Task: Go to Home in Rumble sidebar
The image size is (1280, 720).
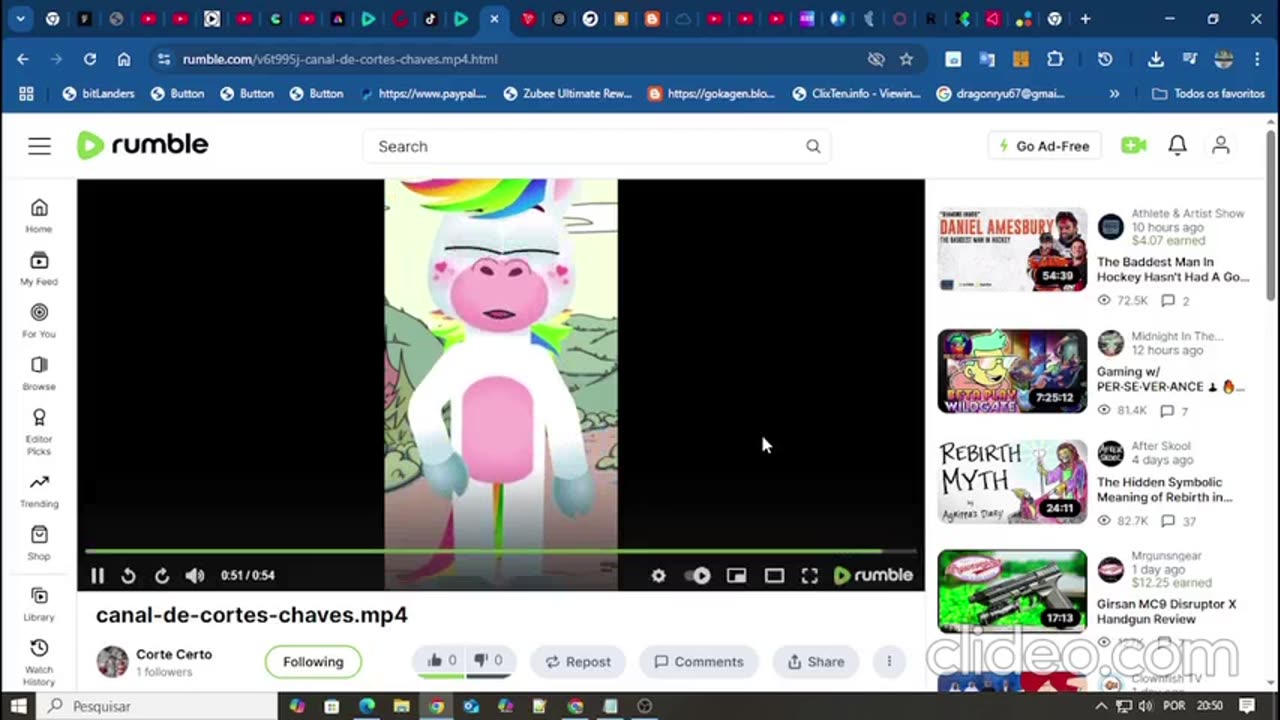Action: pyautogui.click(x=39, y=215)
